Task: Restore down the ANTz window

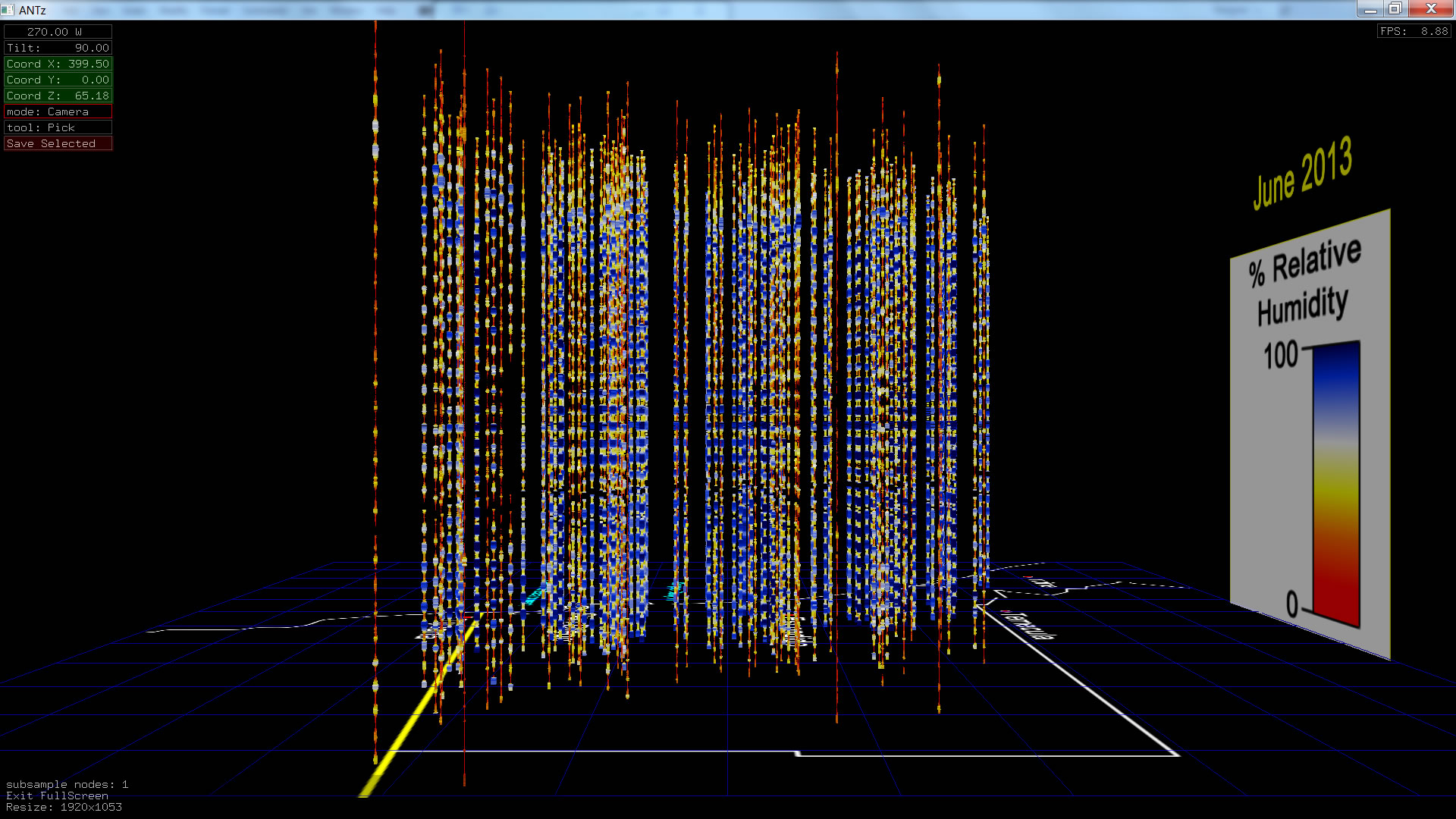Action: 1395,9
